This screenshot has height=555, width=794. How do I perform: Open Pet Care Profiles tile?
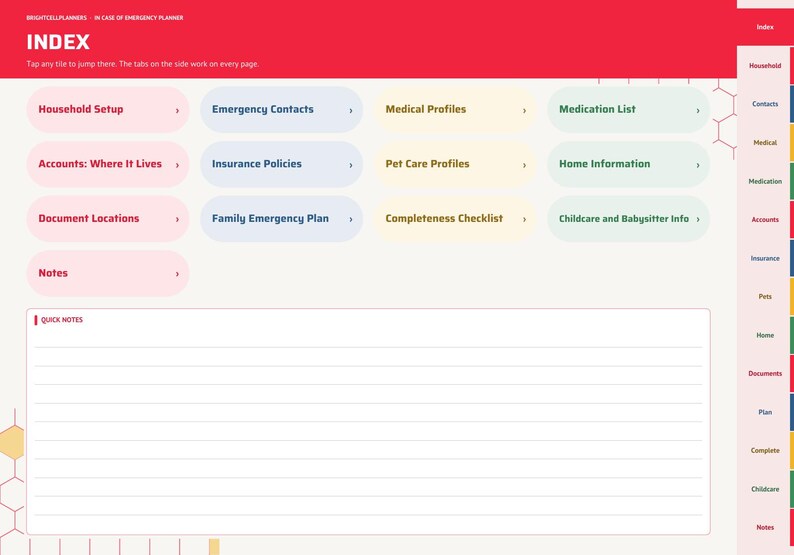(x=455, y=164)
